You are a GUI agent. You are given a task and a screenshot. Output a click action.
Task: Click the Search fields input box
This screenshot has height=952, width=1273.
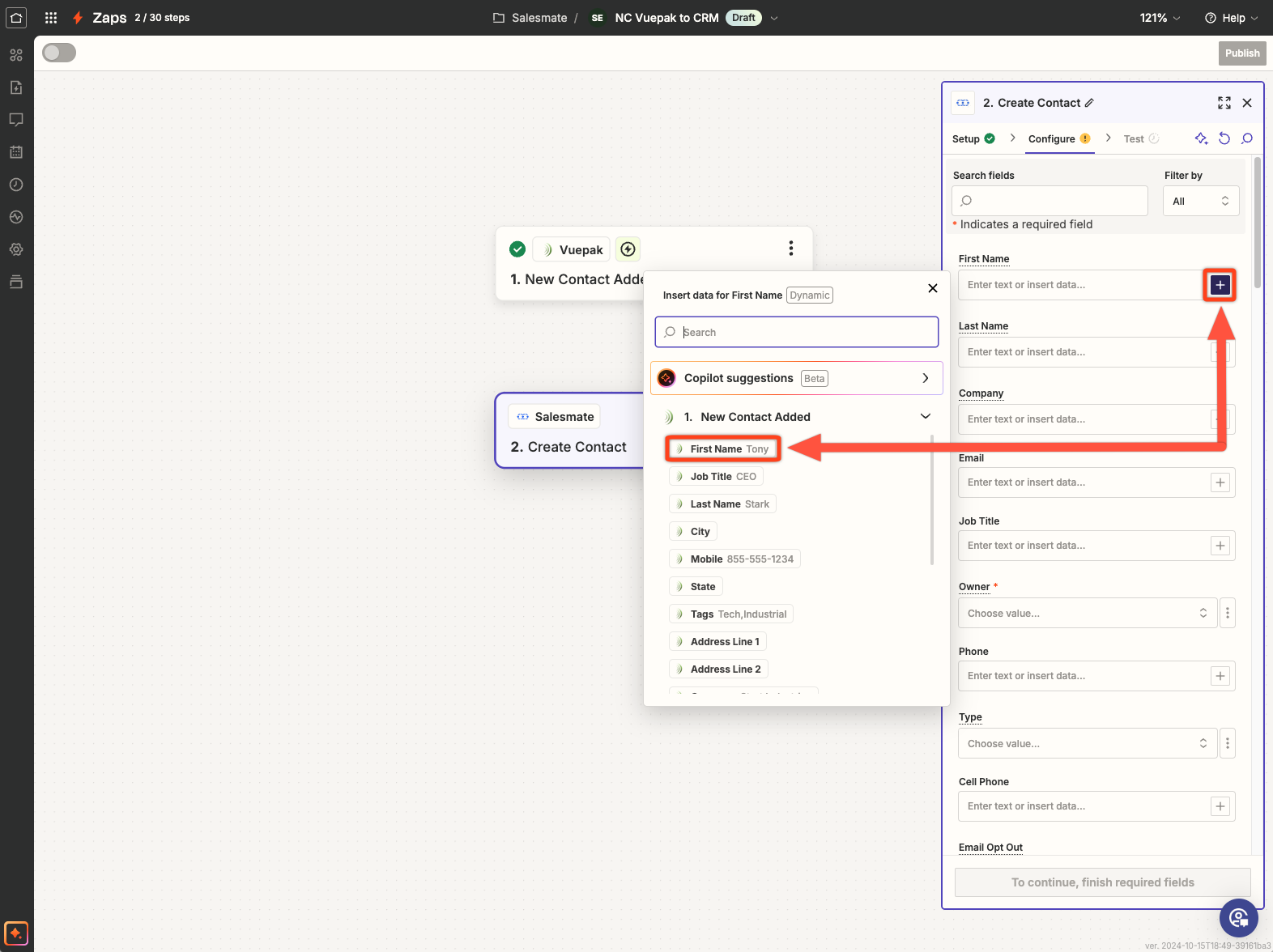(x=1049, y=201)
